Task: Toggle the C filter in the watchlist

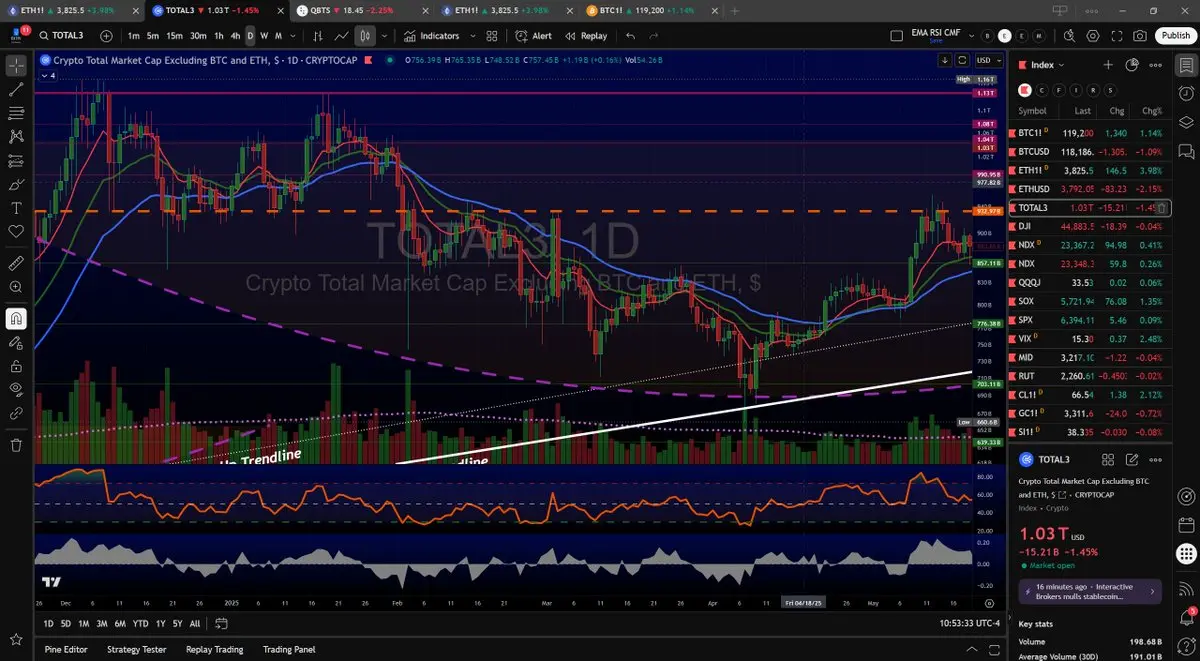Action: pos(1042,89)
